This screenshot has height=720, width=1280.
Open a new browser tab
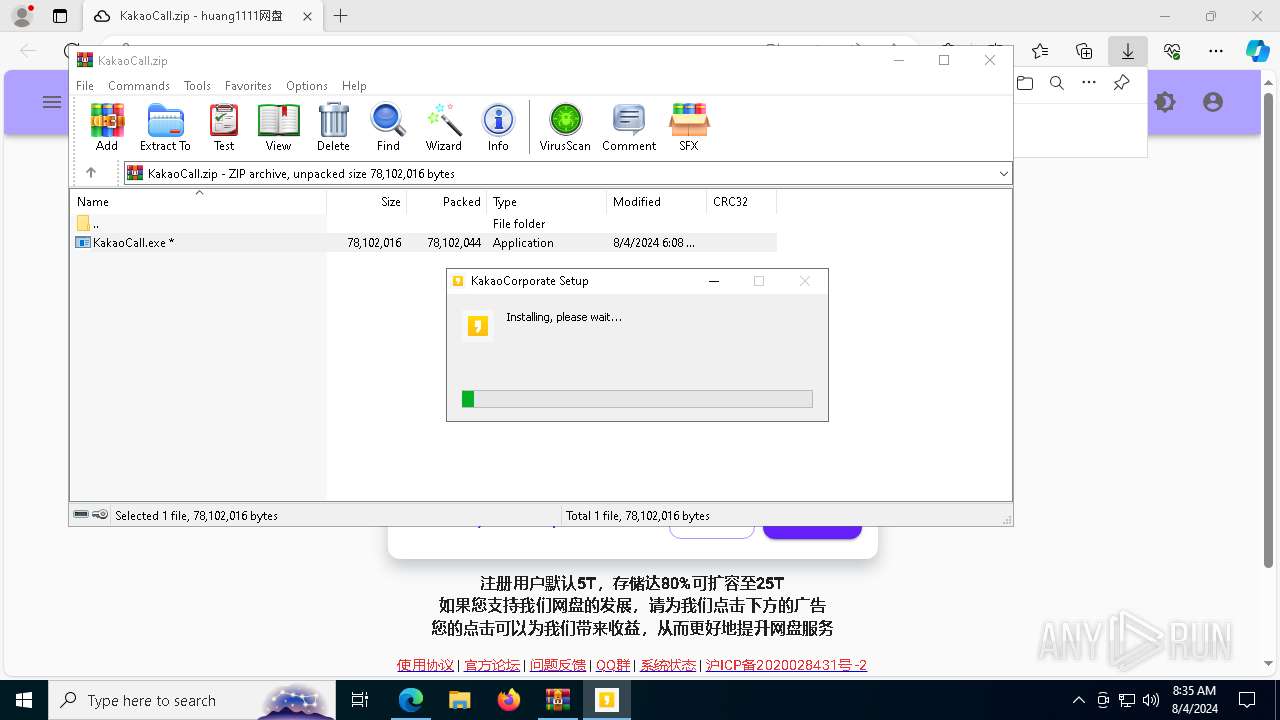point(341,16)
